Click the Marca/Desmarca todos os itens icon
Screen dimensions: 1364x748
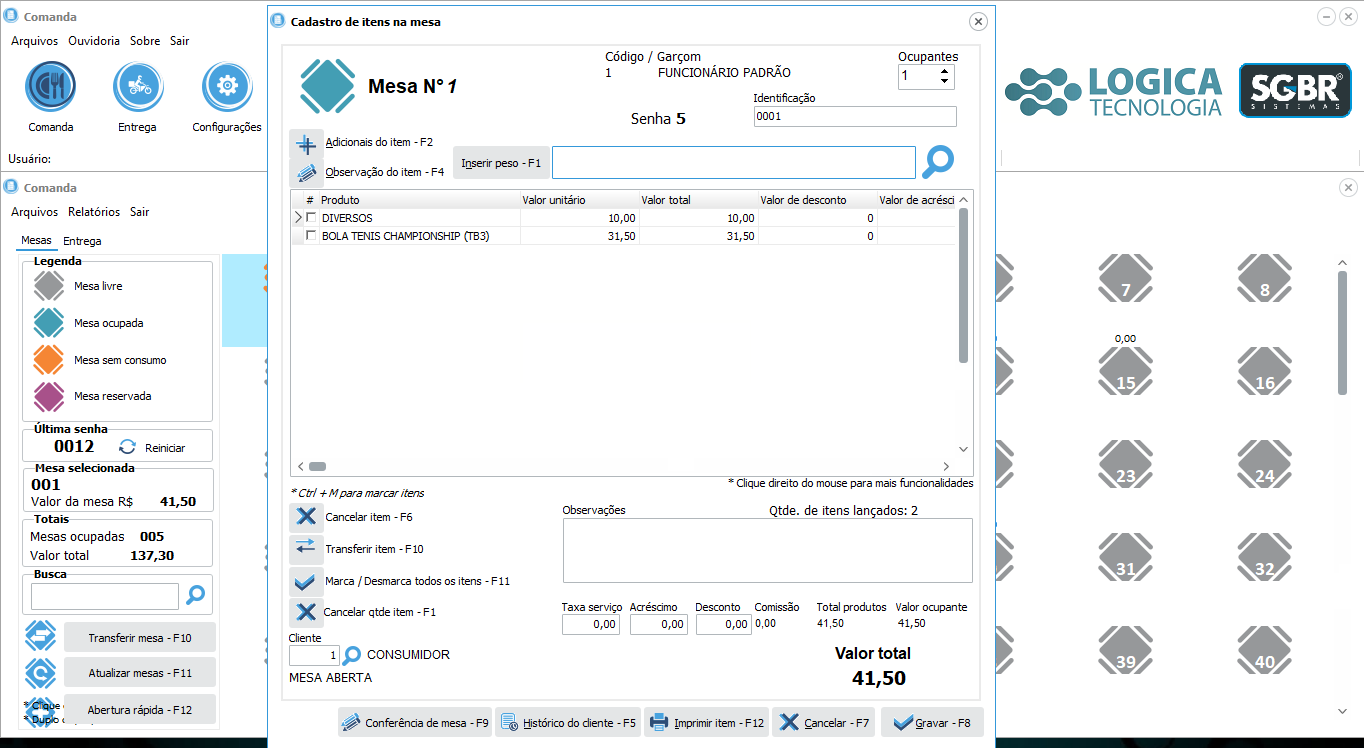click(x=305, y=581)
